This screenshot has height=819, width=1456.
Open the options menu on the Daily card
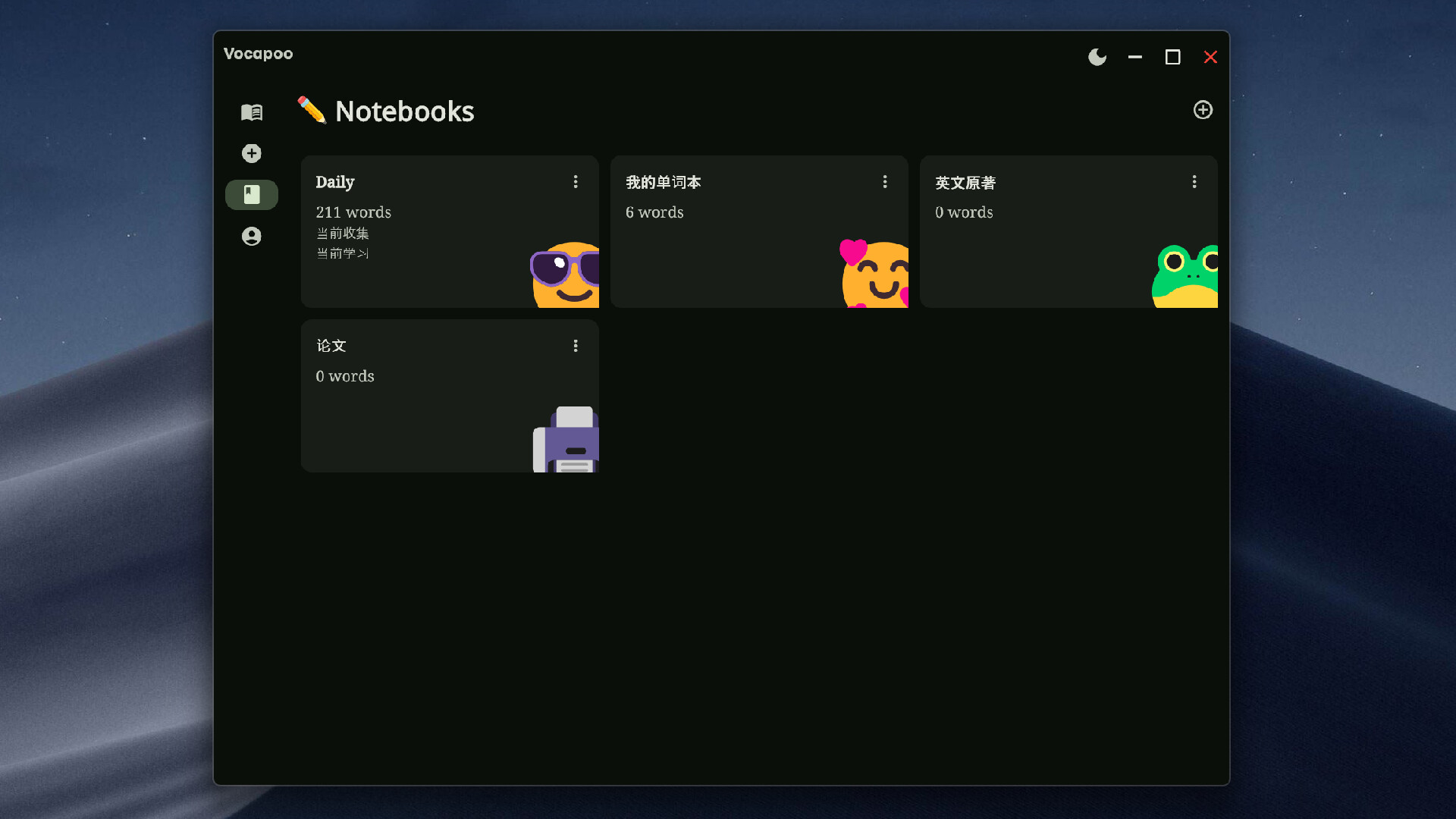pos(575,181)
